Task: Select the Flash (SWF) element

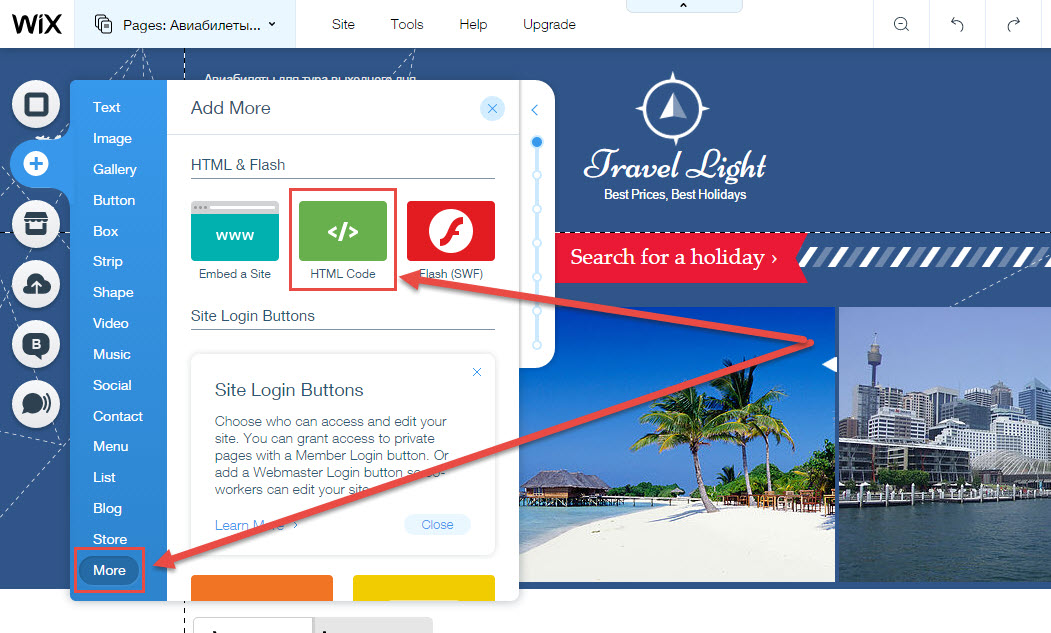Action: [x=450, y=240]
